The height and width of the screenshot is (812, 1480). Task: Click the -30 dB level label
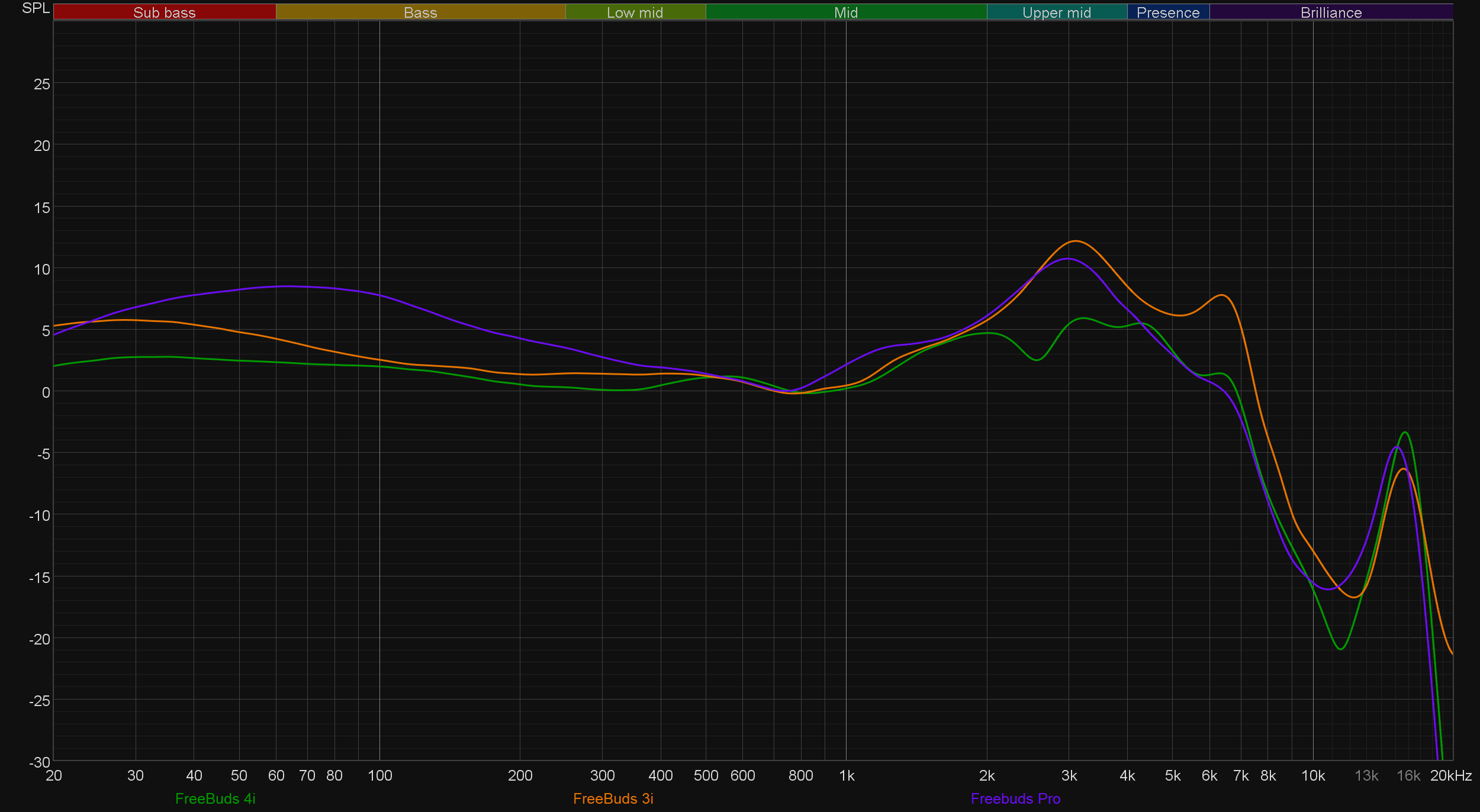tap(40, 762)
